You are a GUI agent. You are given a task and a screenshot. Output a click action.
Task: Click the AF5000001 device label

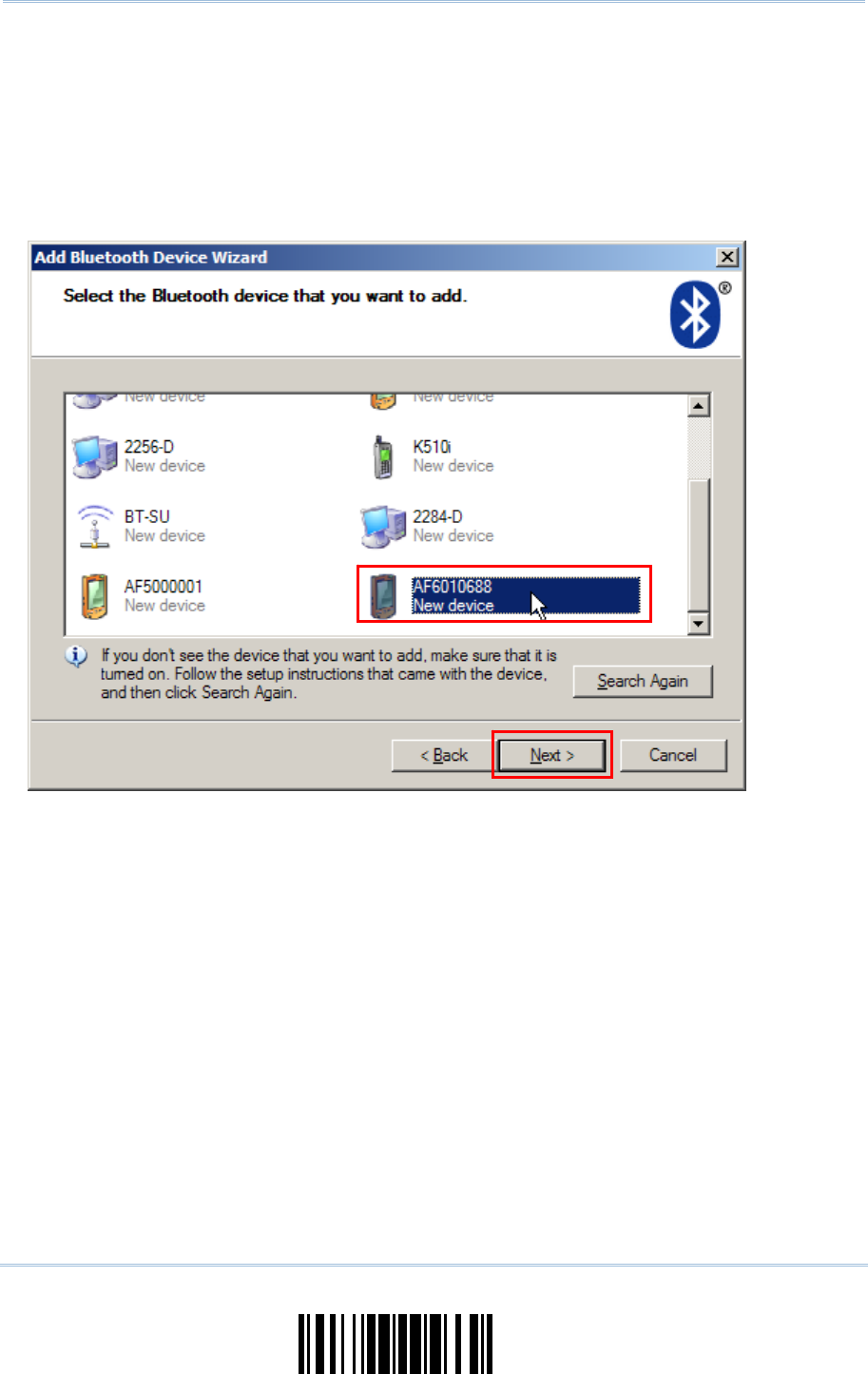coord(164,587)
